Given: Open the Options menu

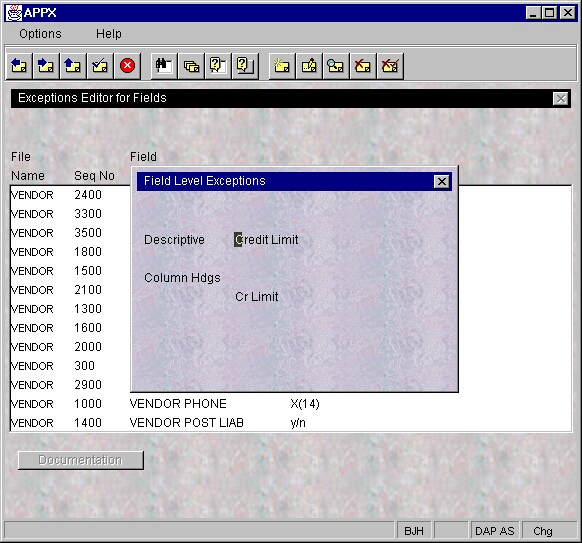Looking at the screenshot, I should pos(40,34).
